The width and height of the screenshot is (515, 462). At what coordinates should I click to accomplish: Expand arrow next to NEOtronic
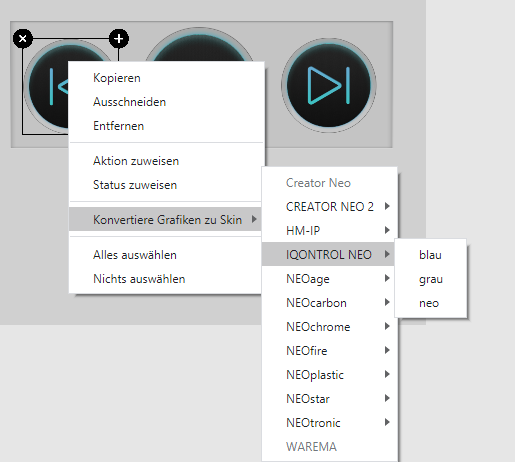click(x=387, y=422)
